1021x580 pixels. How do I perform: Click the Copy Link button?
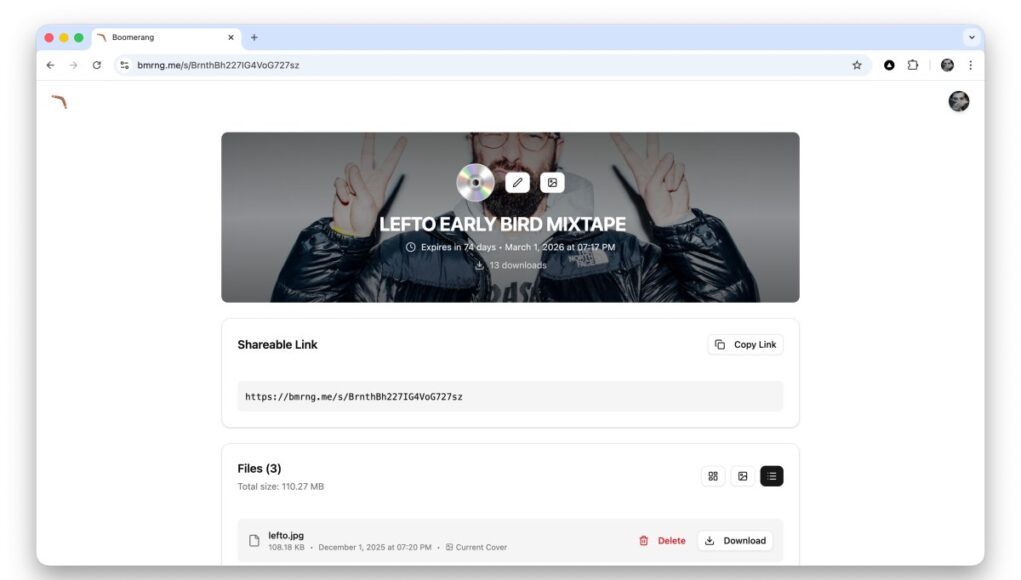[746, 344]
